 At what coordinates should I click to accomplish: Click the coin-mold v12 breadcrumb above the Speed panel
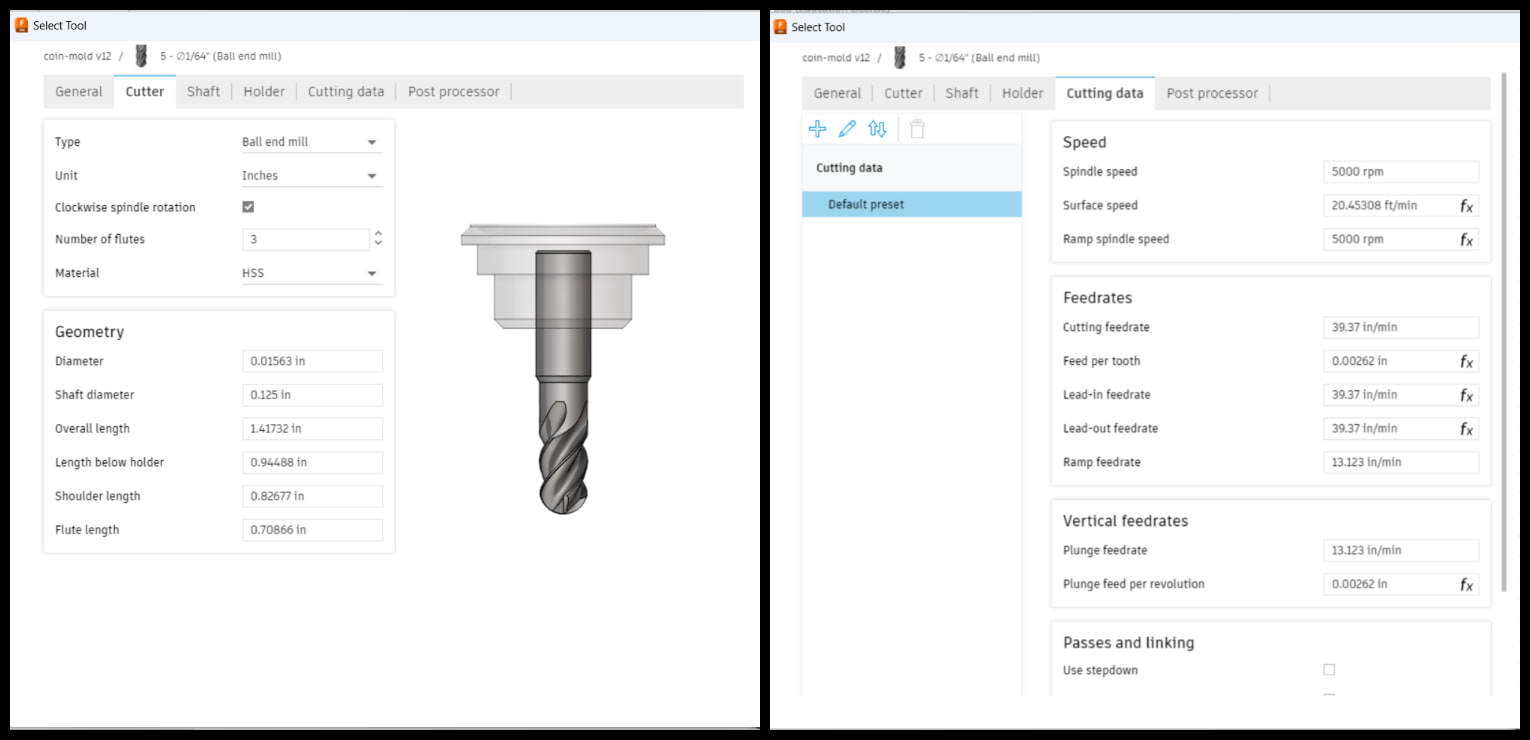836,58
